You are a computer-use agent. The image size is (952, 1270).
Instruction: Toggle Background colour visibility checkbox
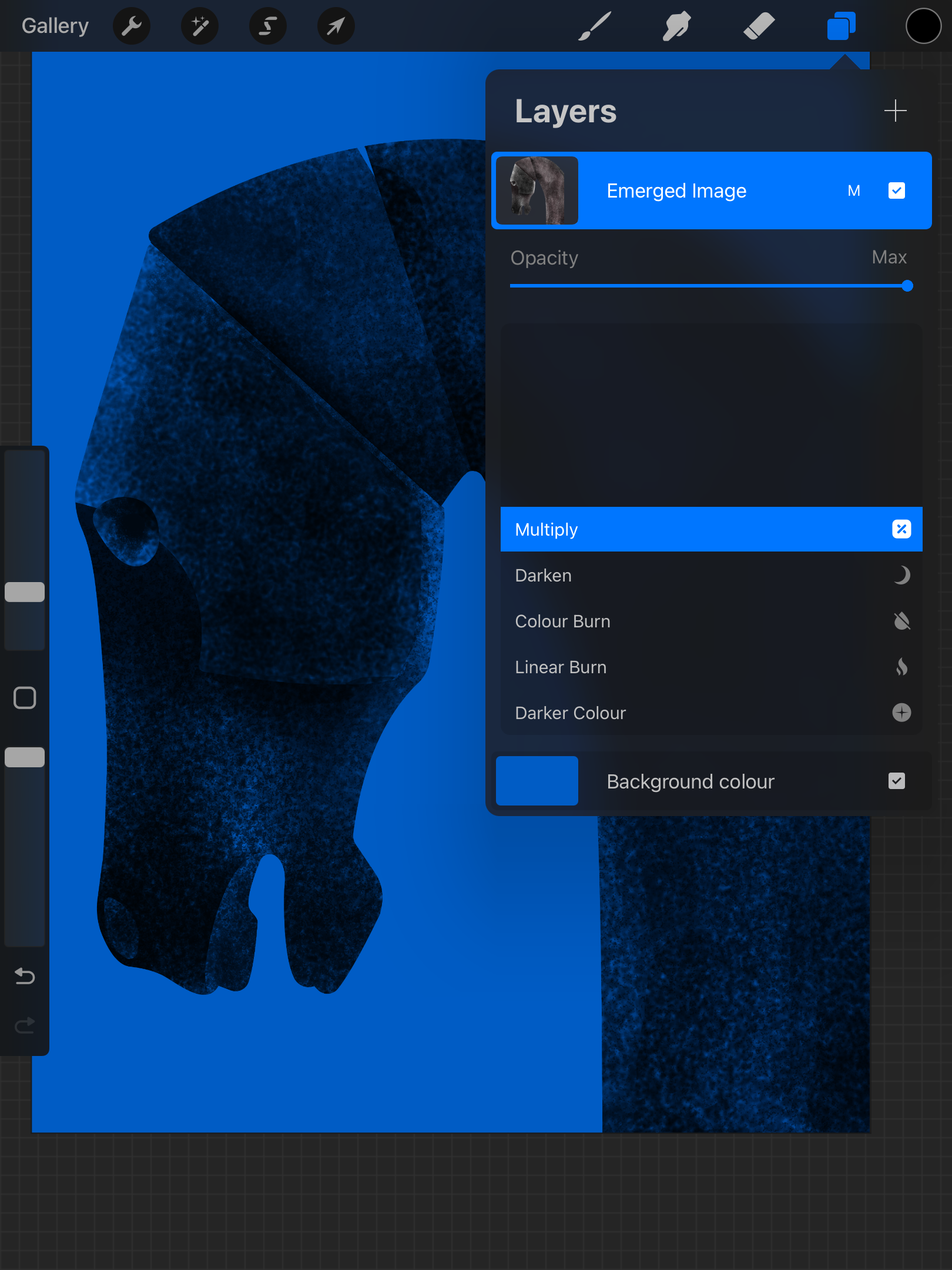click(x=896, y=781)
